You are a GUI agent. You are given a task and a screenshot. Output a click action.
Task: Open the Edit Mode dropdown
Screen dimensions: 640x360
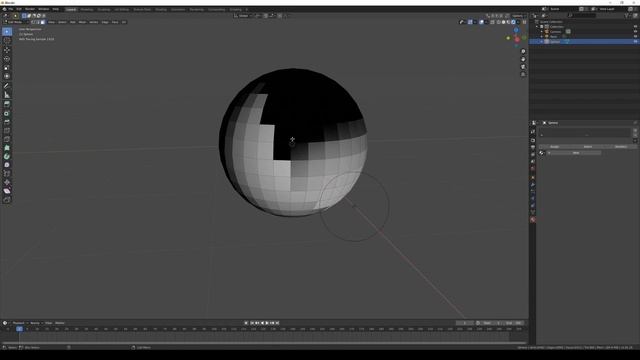pos(16,22)
